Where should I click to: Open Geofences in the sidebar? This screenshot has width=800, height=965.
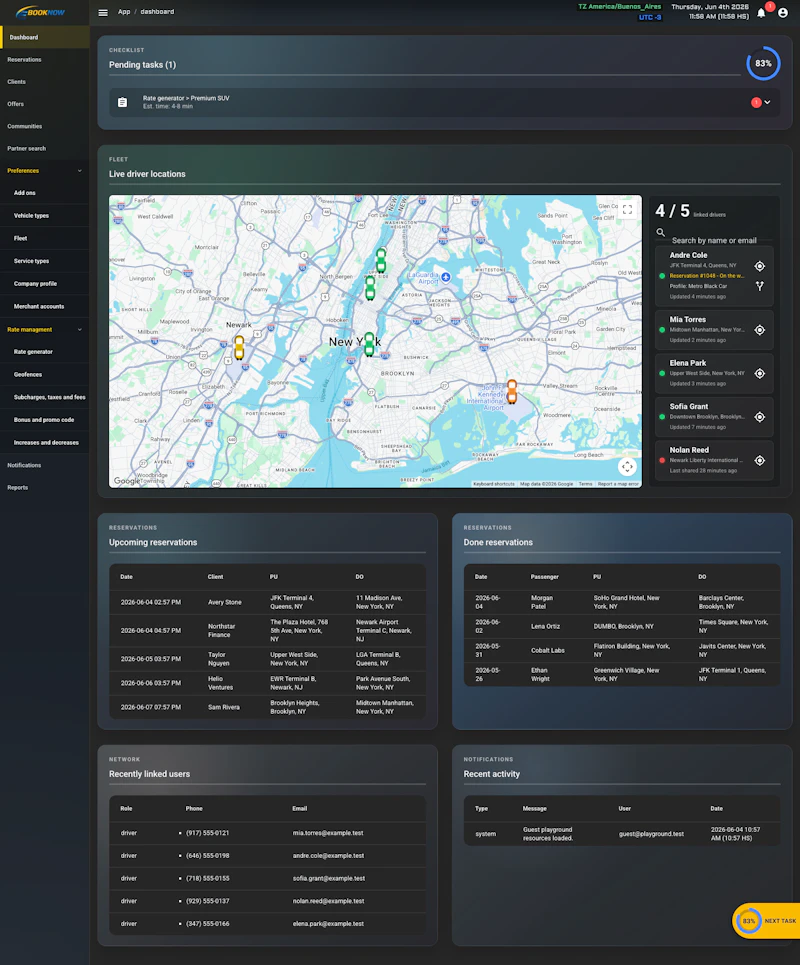point(44,374)
